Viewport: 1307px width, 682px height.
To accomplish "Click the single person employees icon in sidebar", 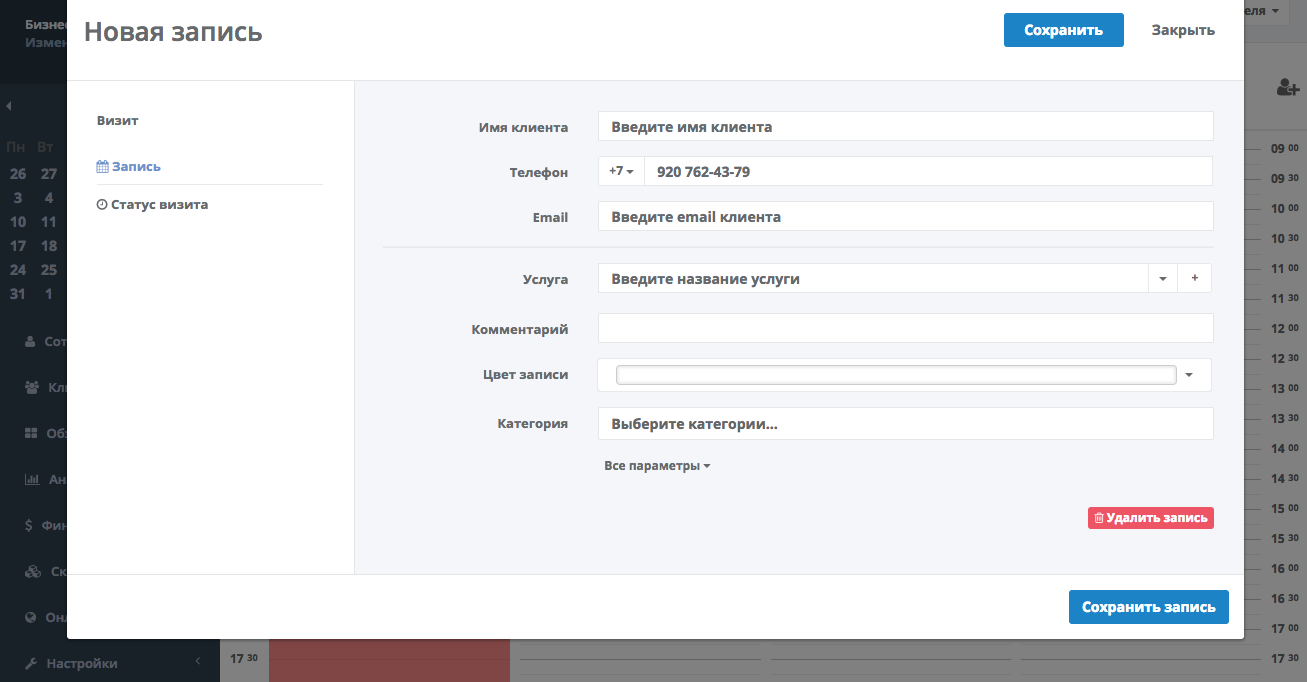I will 30,341.
